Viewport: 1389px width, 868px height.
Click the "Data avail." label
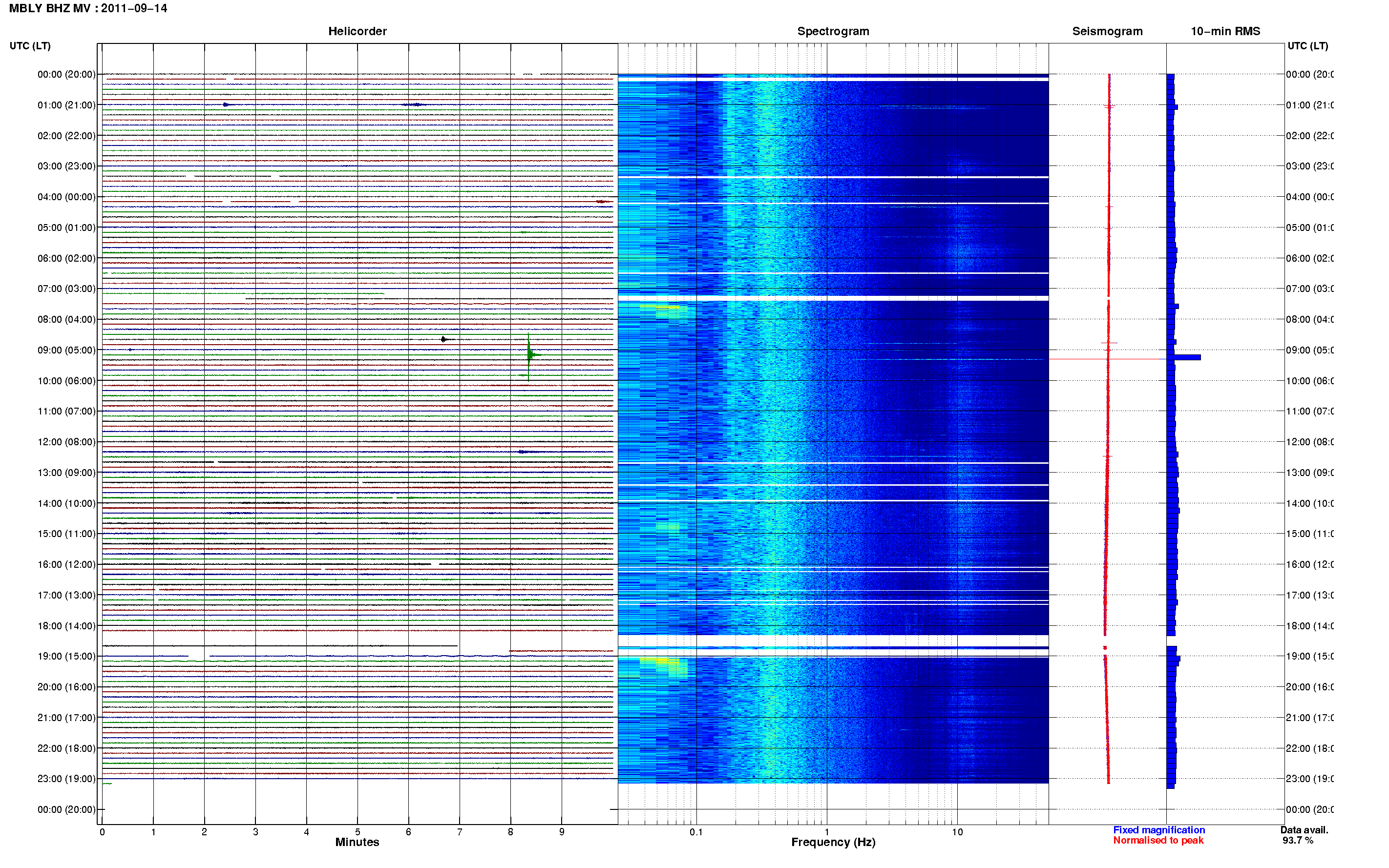point(1304,830)
